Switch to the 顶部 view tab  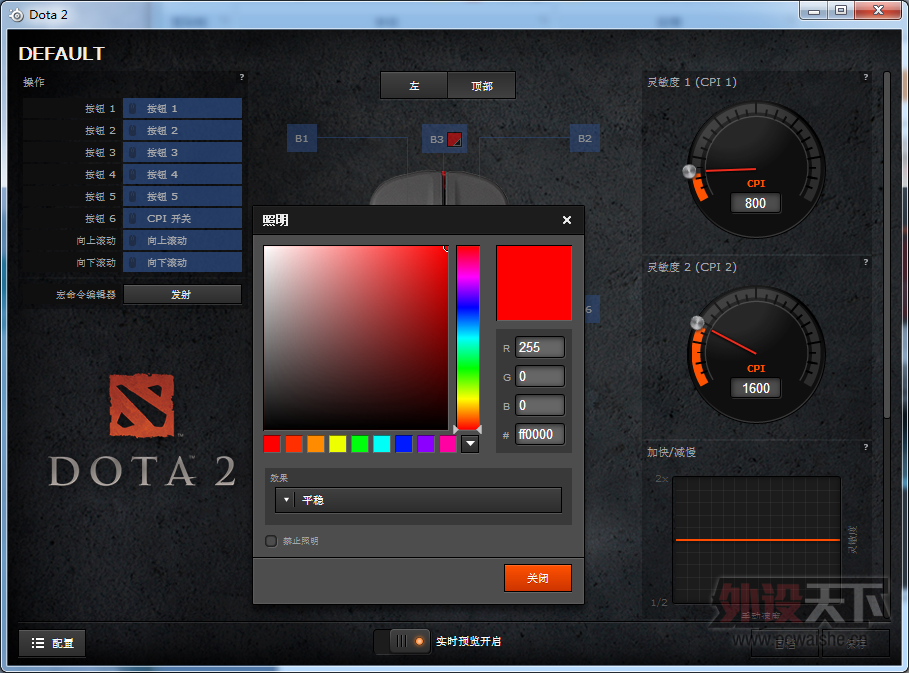click(482, 86)
